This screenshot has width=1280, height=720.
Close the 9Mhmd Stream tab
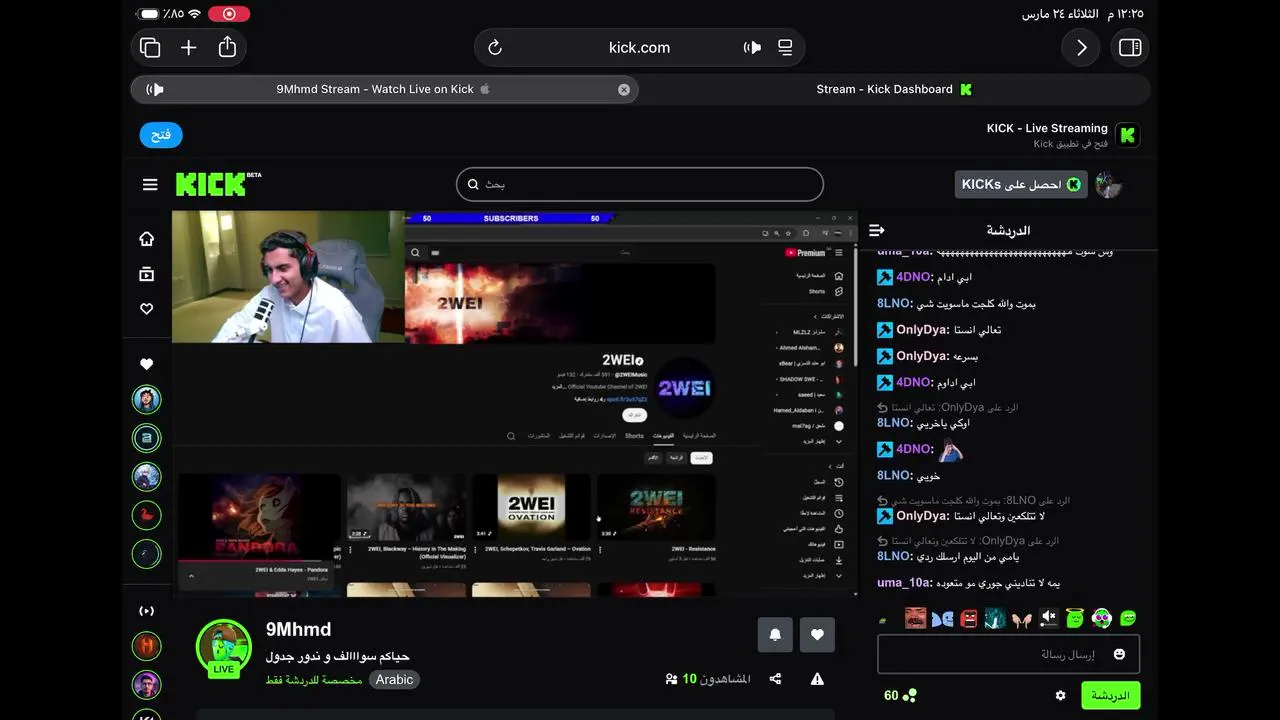coord(624,89)
